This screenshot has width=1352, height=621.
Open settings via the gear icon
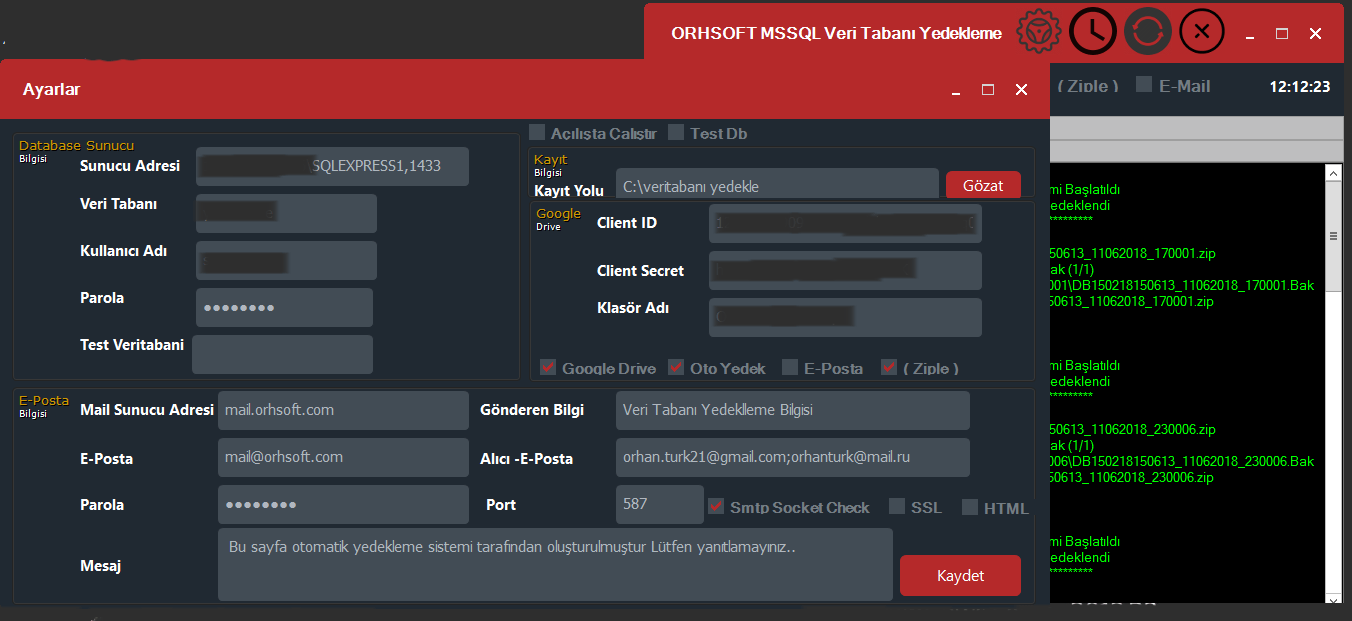1040,32
